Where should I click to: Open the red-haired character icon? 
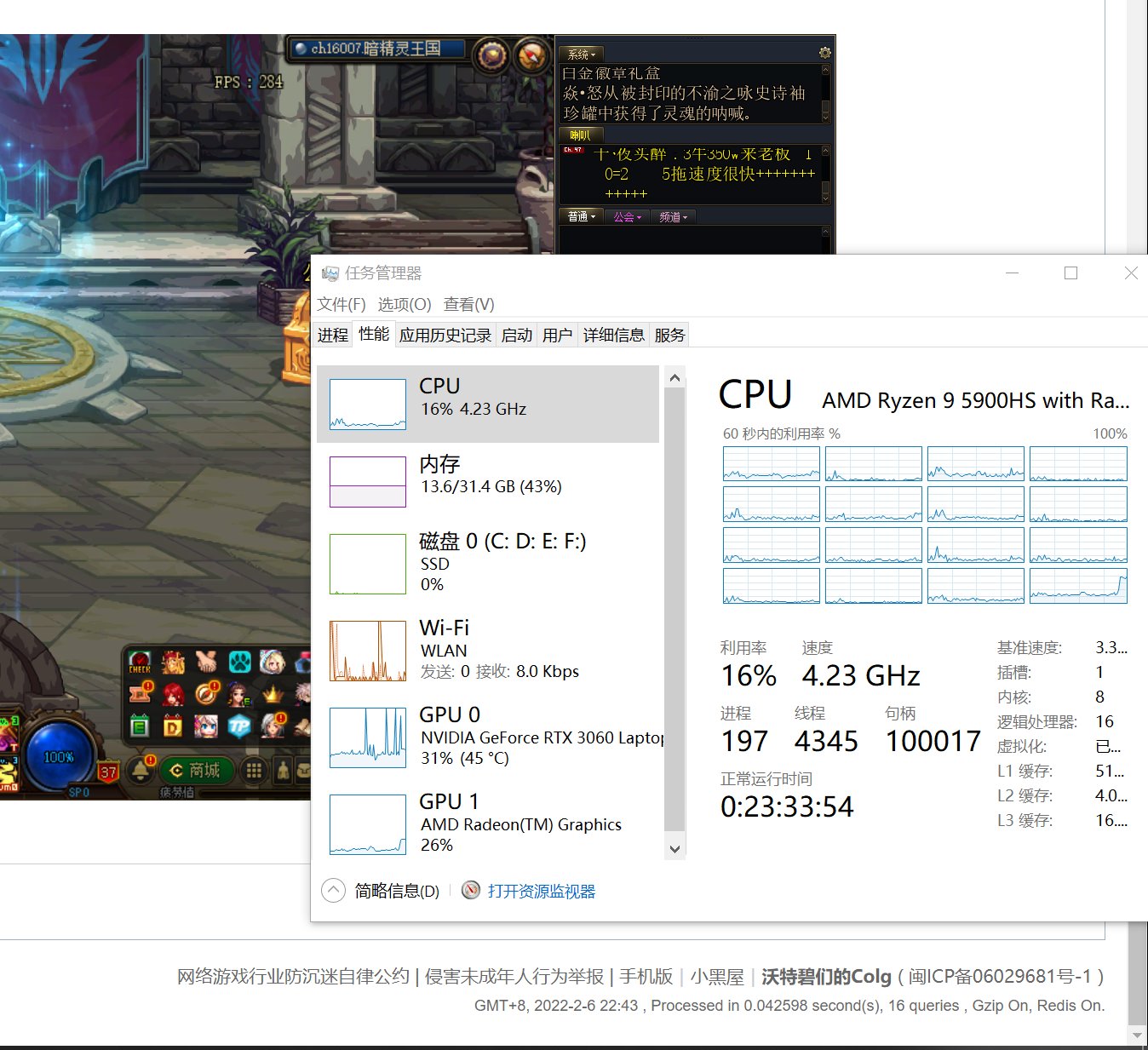pyautogui.click(x=173, y=695)
